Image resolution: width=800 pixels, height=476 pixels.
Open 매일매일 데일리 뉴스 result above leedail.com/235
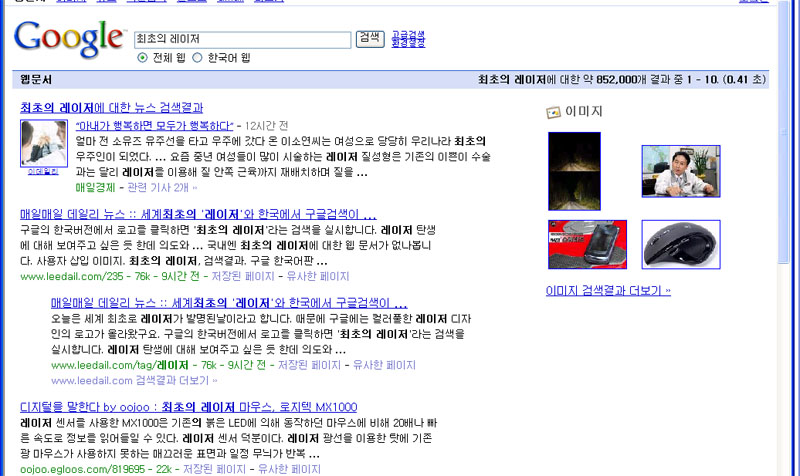point(198,214)
